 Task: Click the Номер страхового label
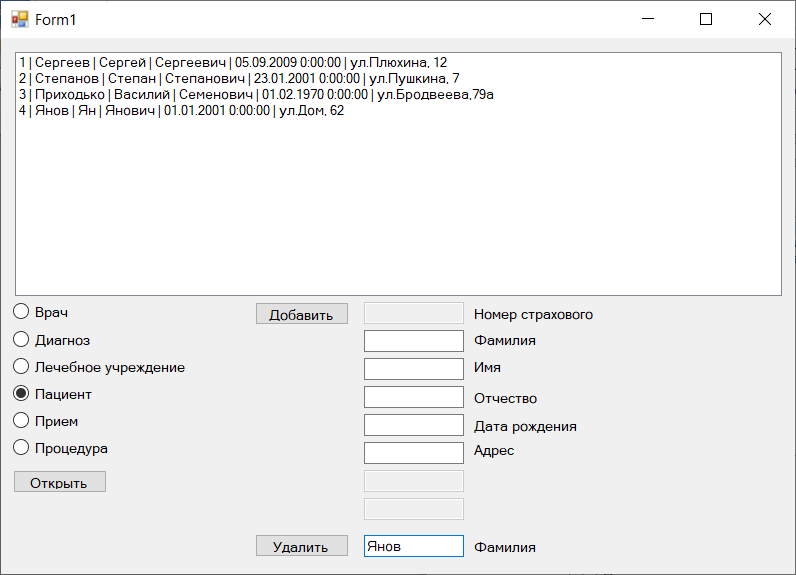point(533,314)
